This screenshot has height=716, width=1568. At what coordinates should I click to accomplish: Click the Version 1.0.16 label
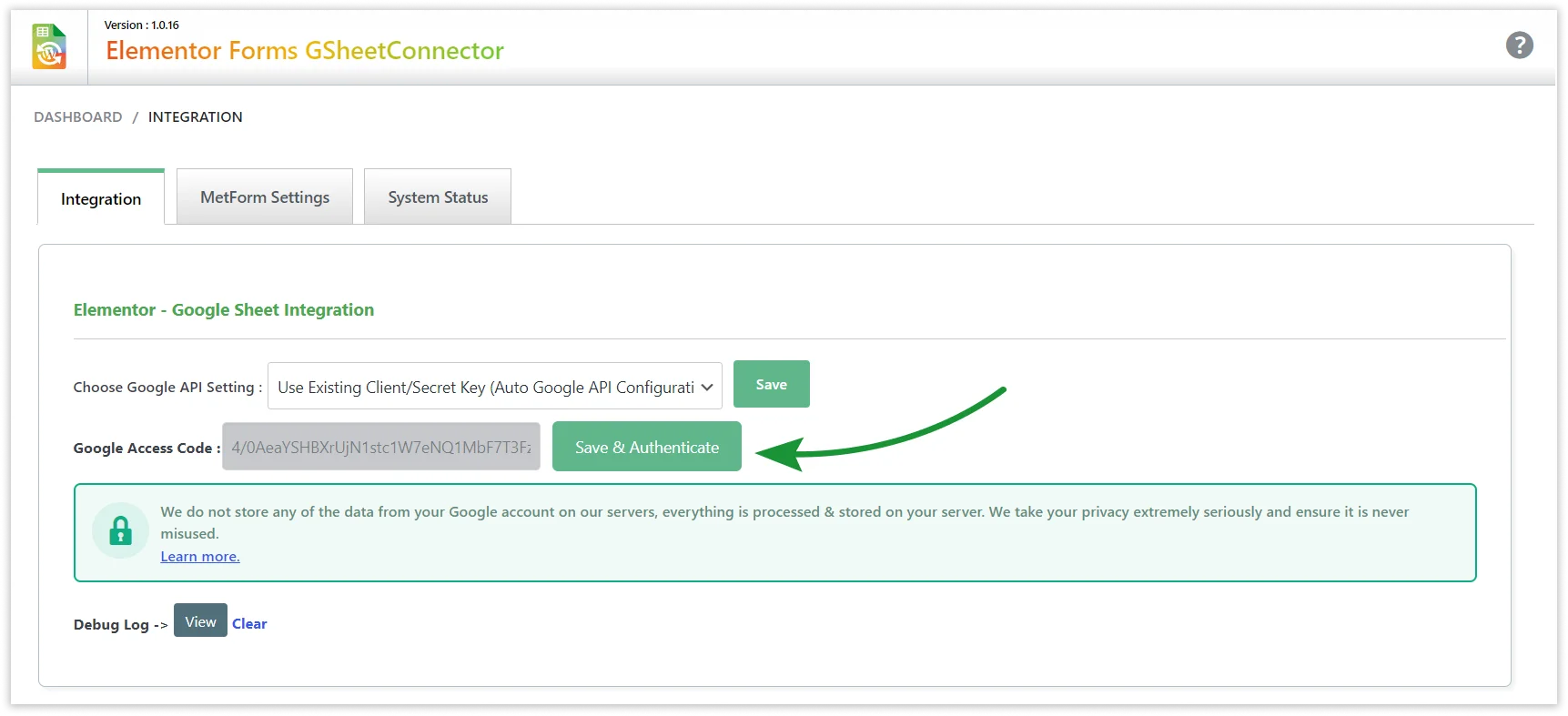(141, 25)
